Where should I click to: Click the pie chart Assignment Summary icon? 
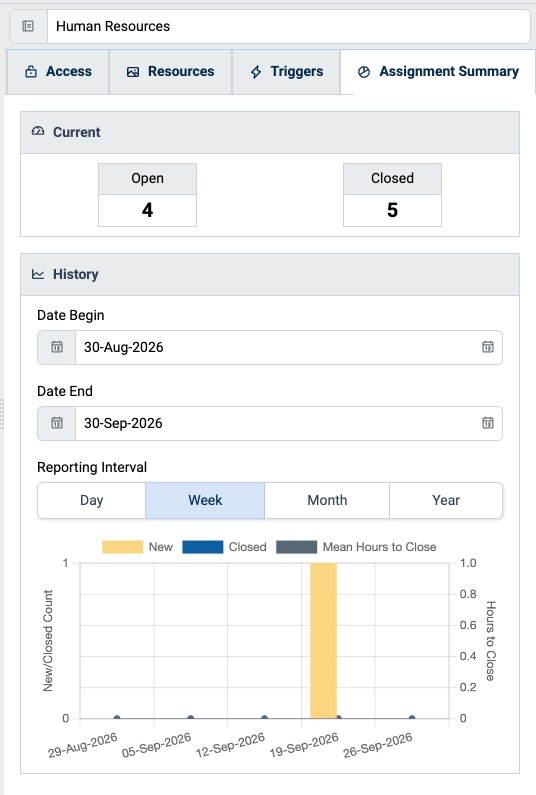(364, 72)
